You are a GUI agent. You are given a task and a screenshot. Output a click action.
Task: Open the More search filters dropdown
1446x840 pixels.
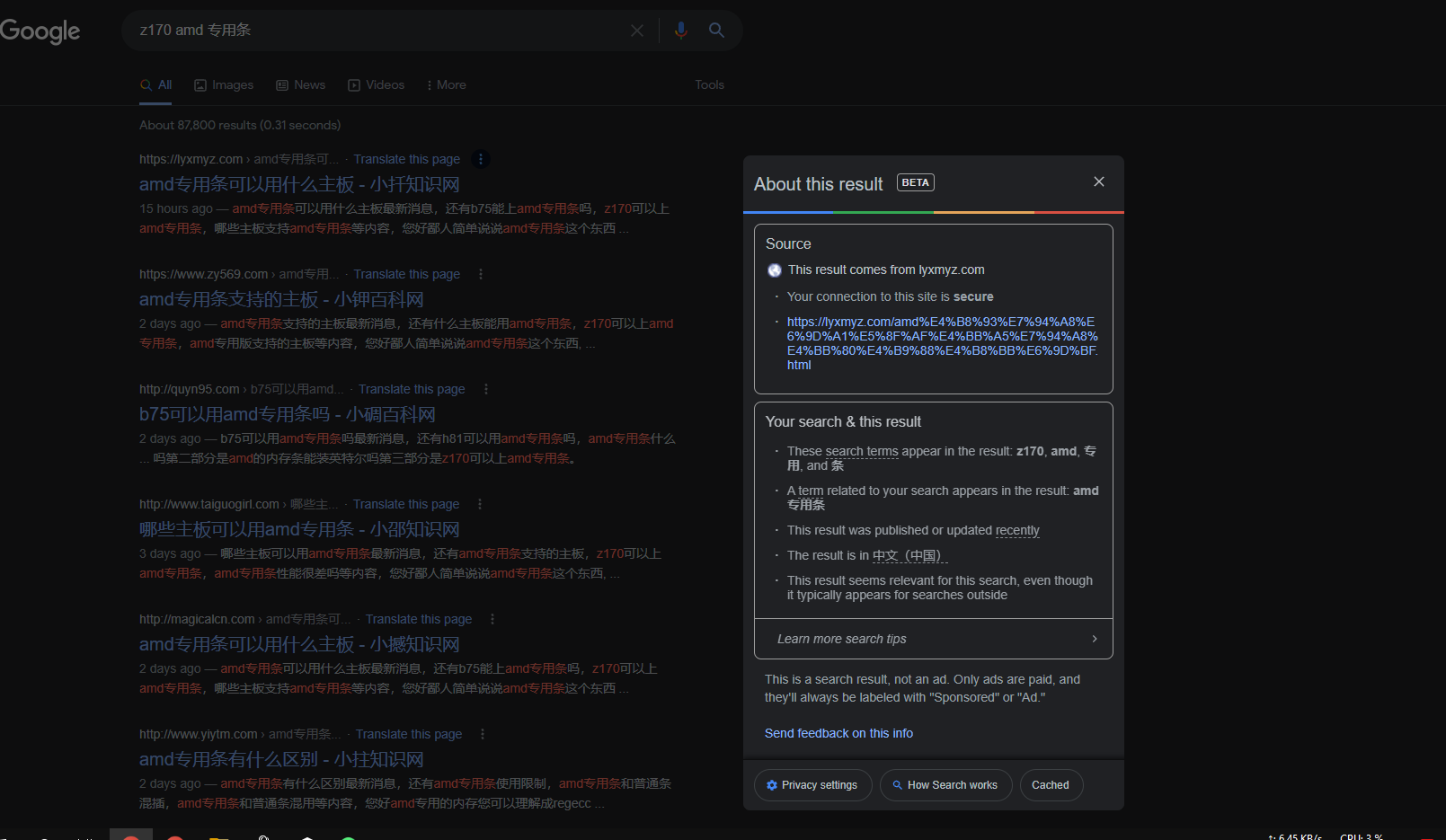pyautogui.click(x=446, y=84)
